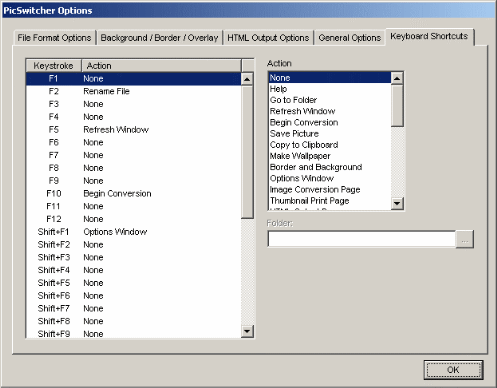Choose Border and Background in the Action list
Viewport: 497px width, 388px height.
pos(330,167)
